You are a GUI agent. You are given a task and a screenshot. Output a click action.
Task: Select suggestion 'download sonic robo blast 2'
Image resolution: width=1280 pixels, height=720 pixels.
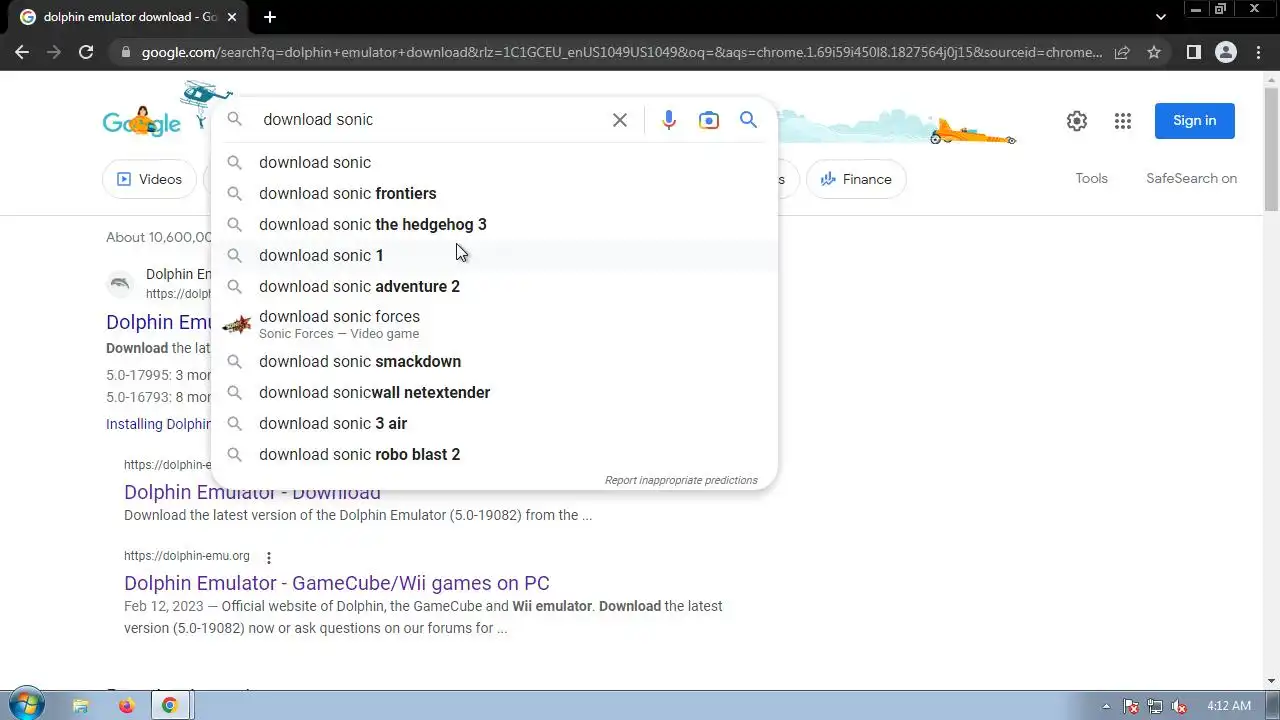[494, 454]
